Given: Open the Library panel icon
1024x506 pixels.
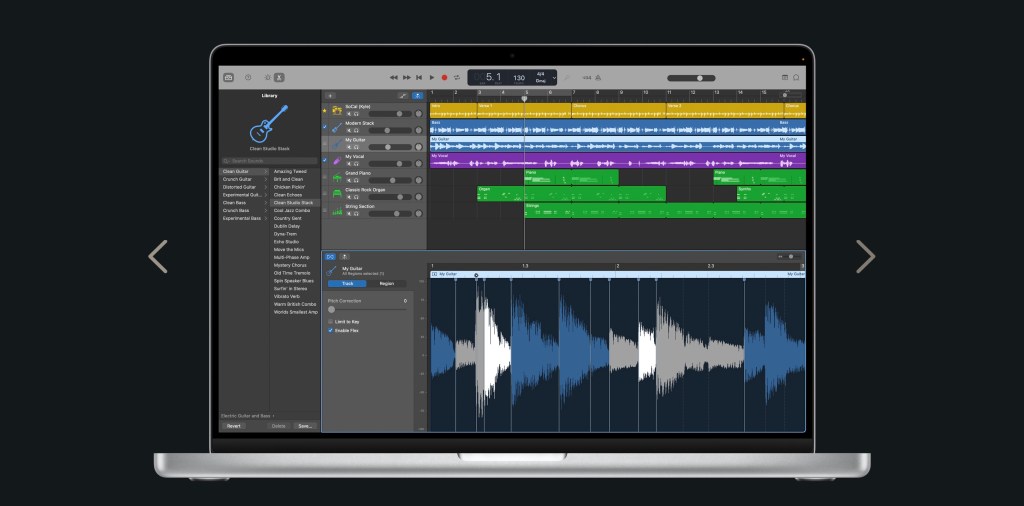Looking at the screenshot, I should pos(229,77).
